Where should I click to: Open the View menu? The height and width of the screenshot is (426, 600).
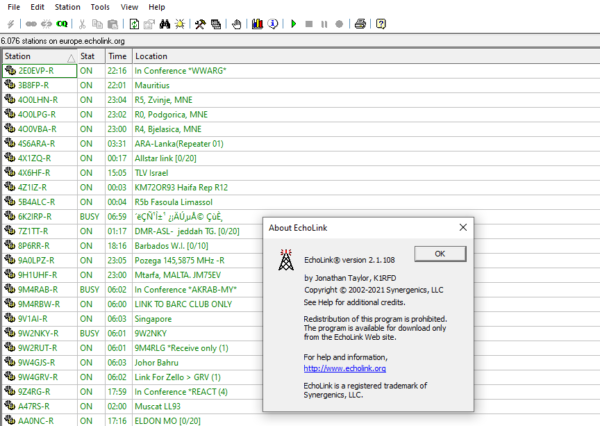(x=129, y=7)
